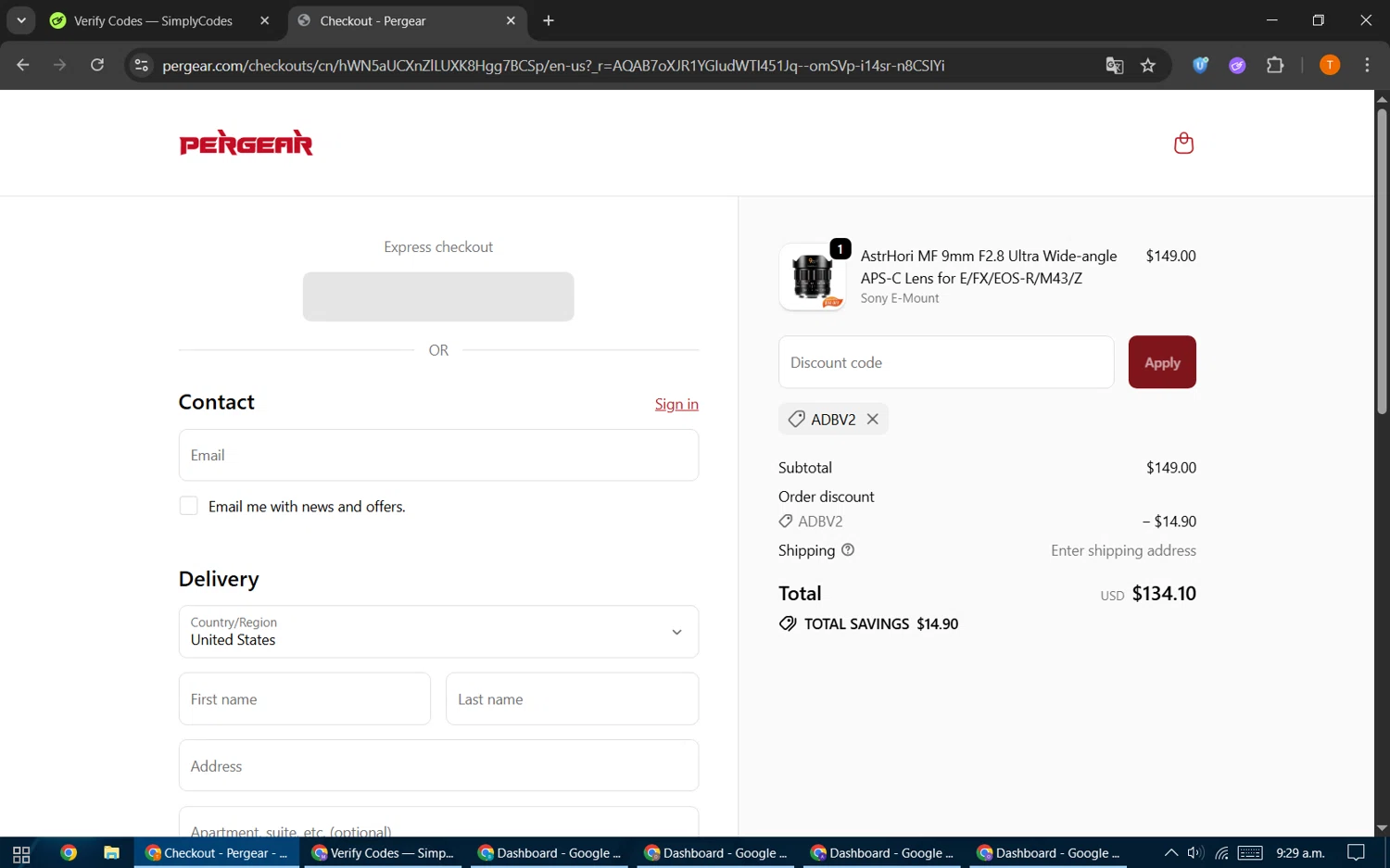Focus the Last name field

pos(572,698)
